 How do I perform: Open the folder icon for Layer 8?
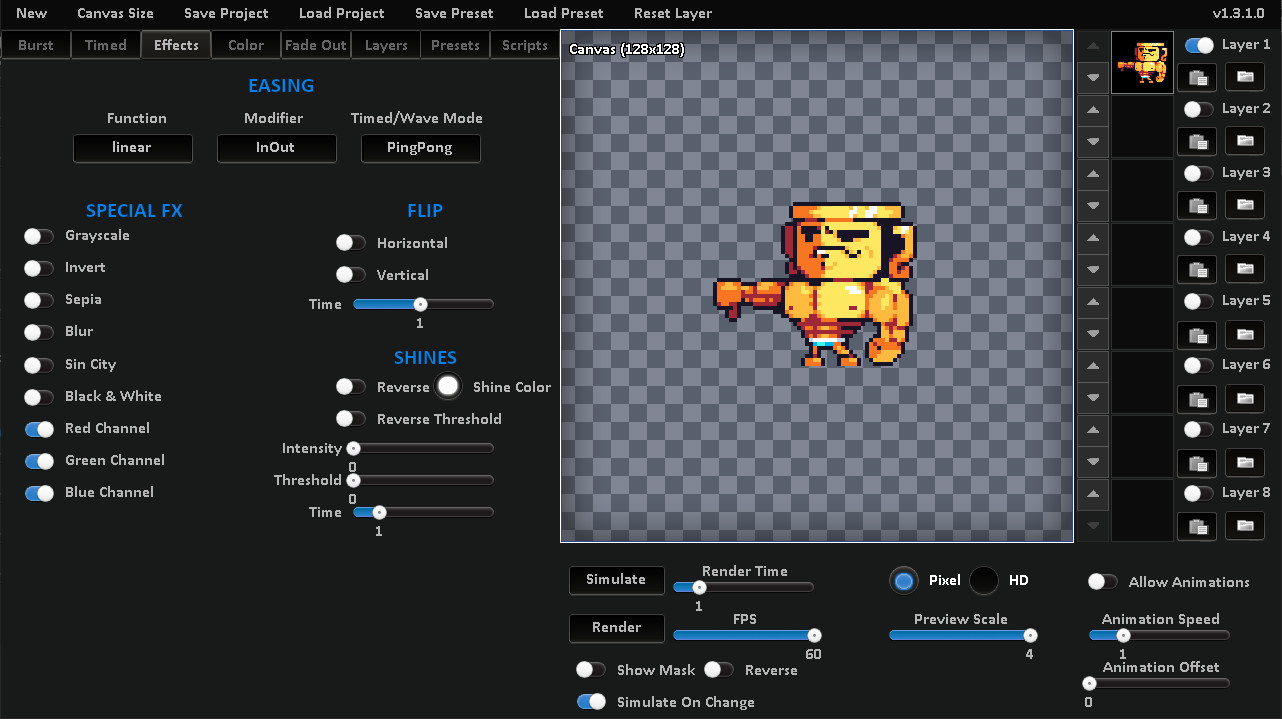[1244, 526]
